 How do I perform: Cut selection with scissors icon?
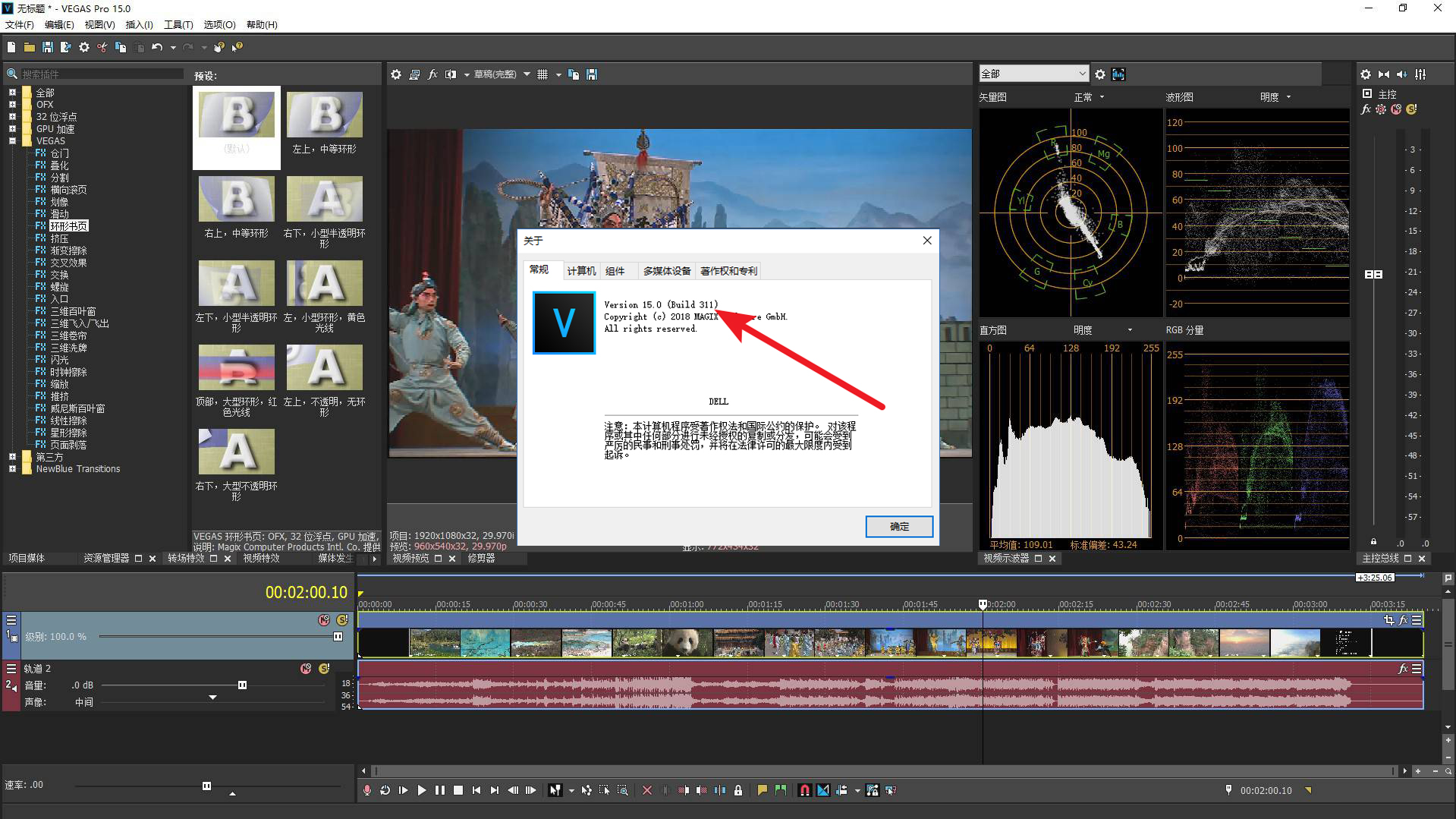102,47
